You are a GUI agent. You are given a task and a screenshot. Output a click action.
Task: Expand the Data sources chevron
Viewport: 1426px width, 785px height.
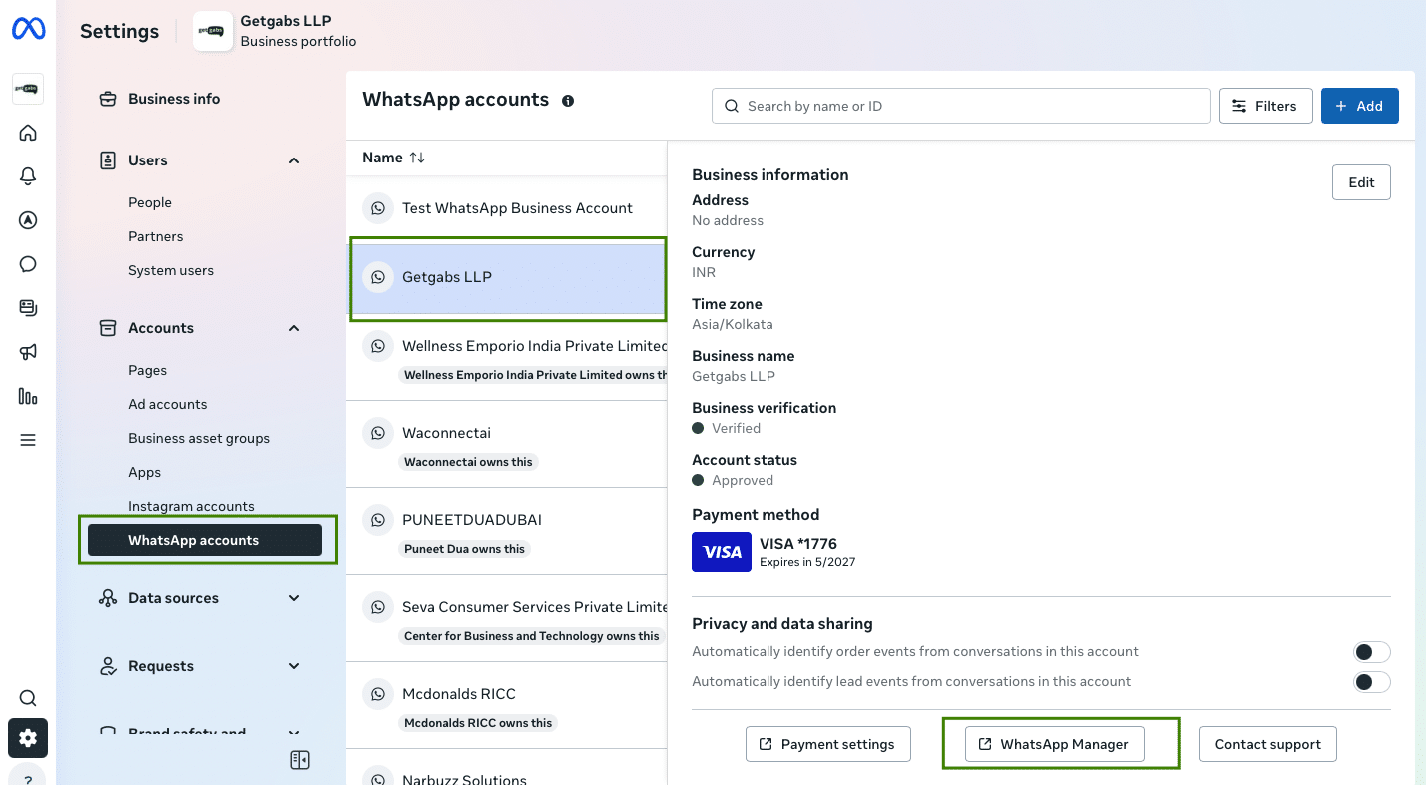click(294, 598)
